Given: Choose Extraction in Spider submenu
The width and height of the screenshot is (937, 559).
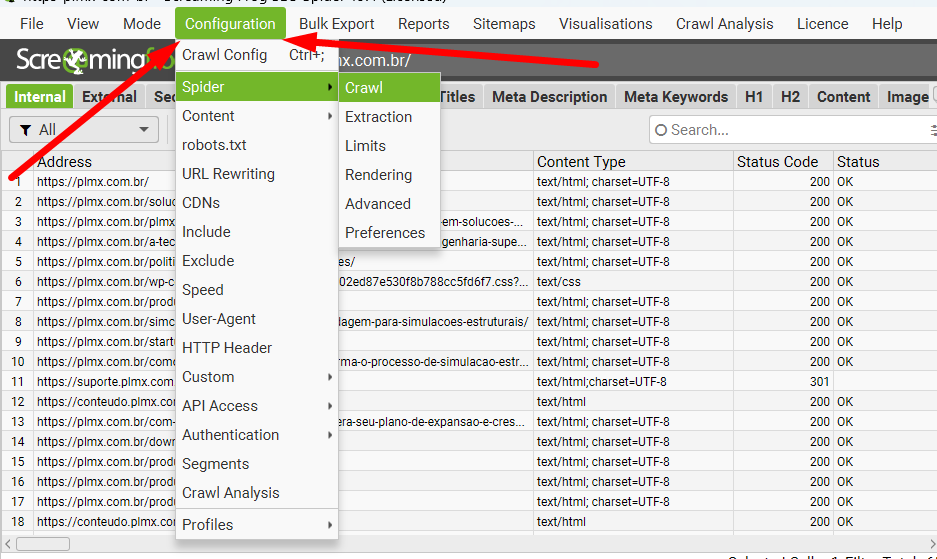Looking at the screenshot, I should pos(389,117).
